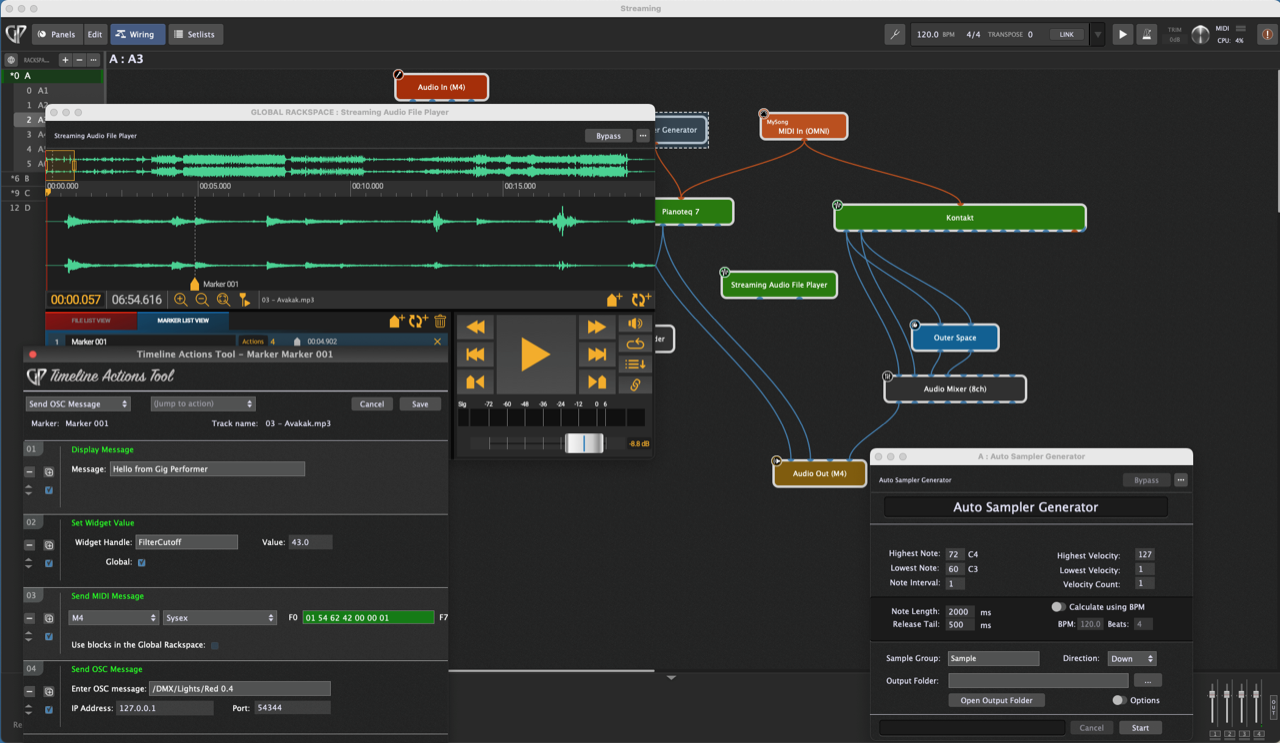The image size is (1280, 743).
Task: Open the Sysex message type dropdown
Action: click(220, 618)
